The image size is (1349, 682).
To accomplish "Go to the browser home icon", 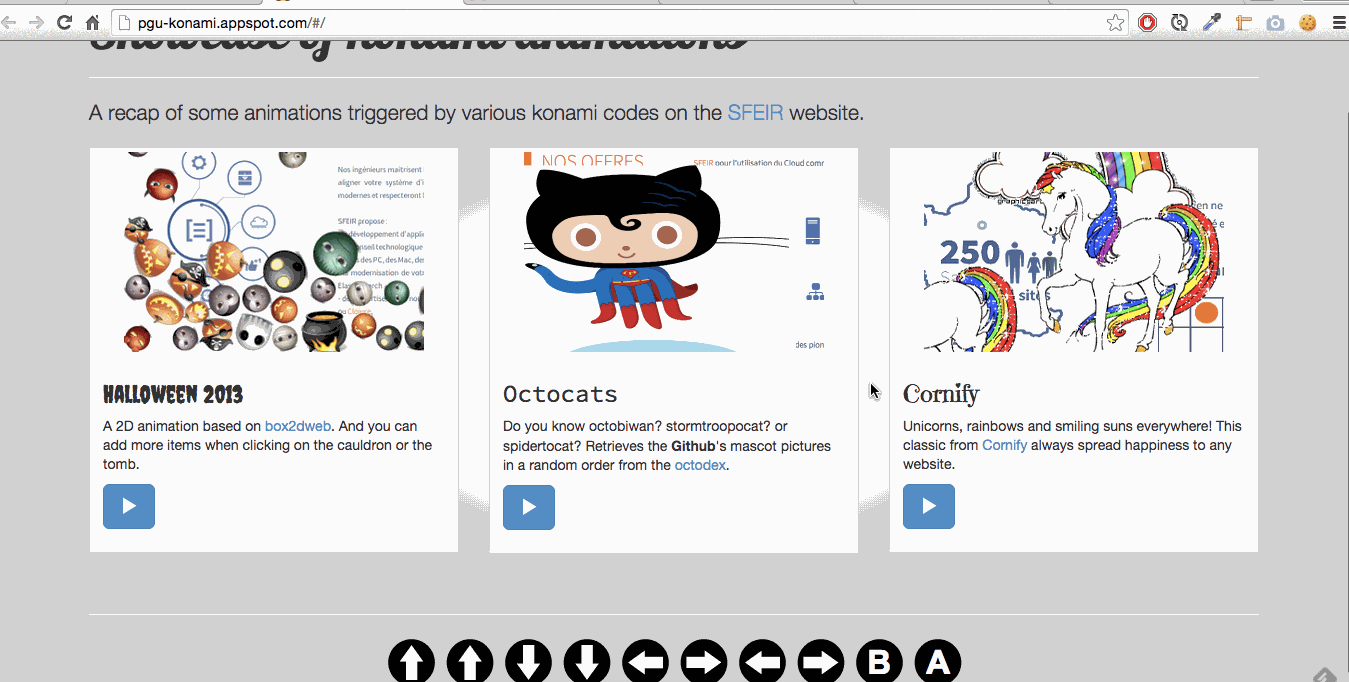I will [92, 22].
